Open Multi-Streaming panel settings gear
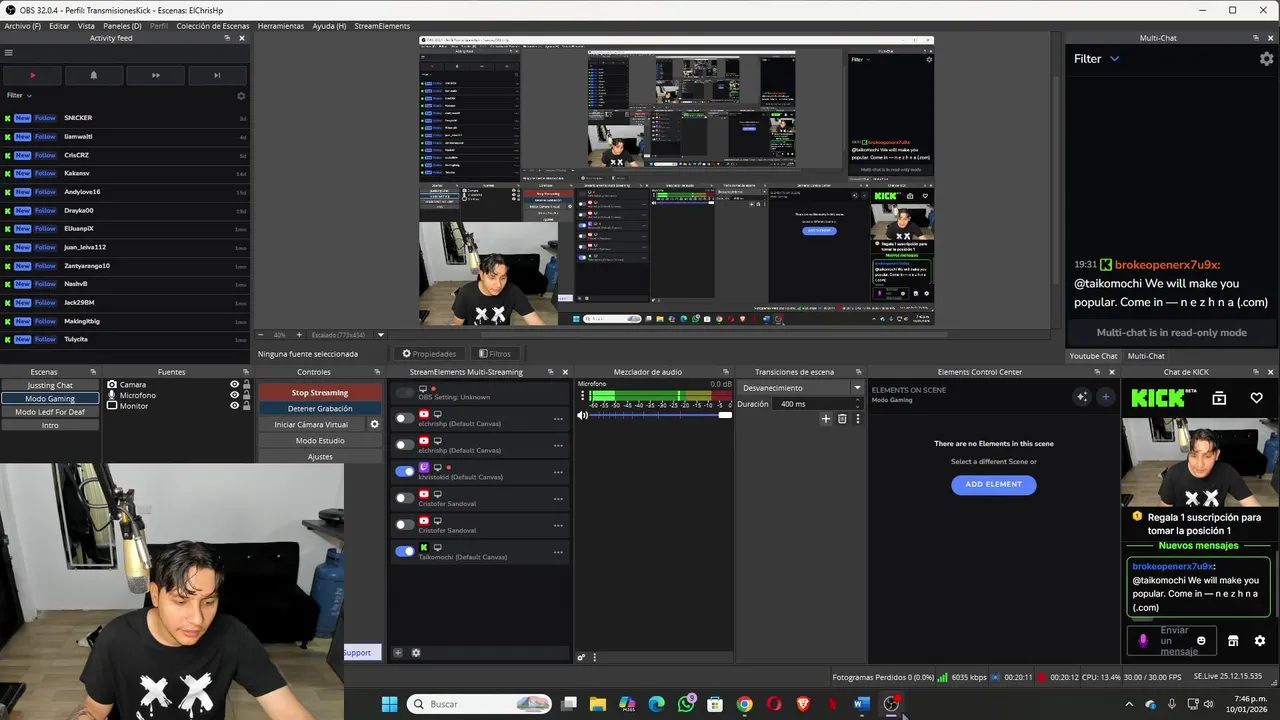The height and width of the screenshot is (720, 1280). click(x=416, y=653)
